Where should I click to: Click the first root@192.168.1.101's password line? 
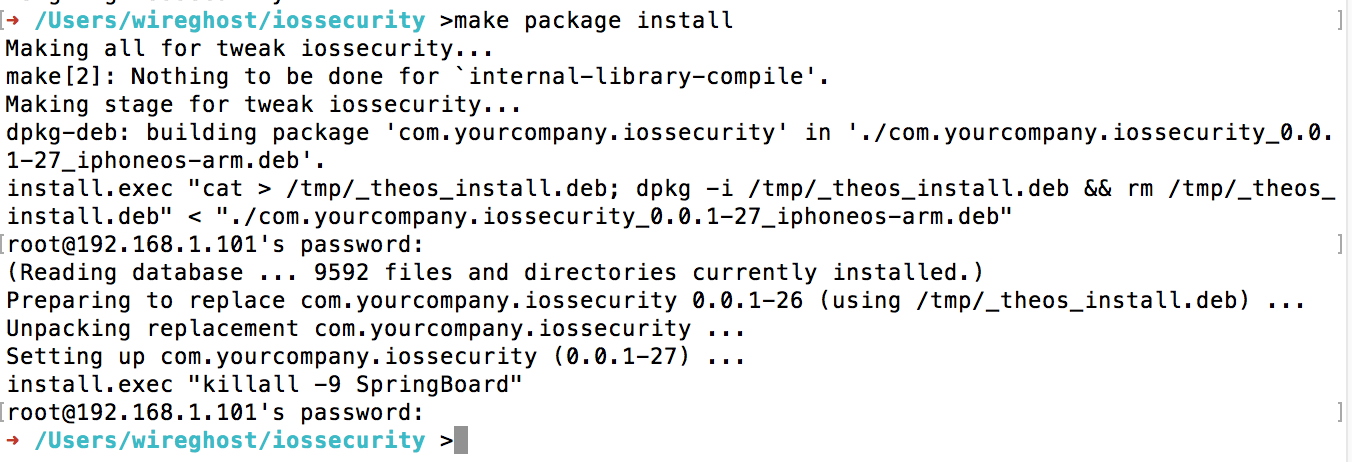tap(214, 244)
